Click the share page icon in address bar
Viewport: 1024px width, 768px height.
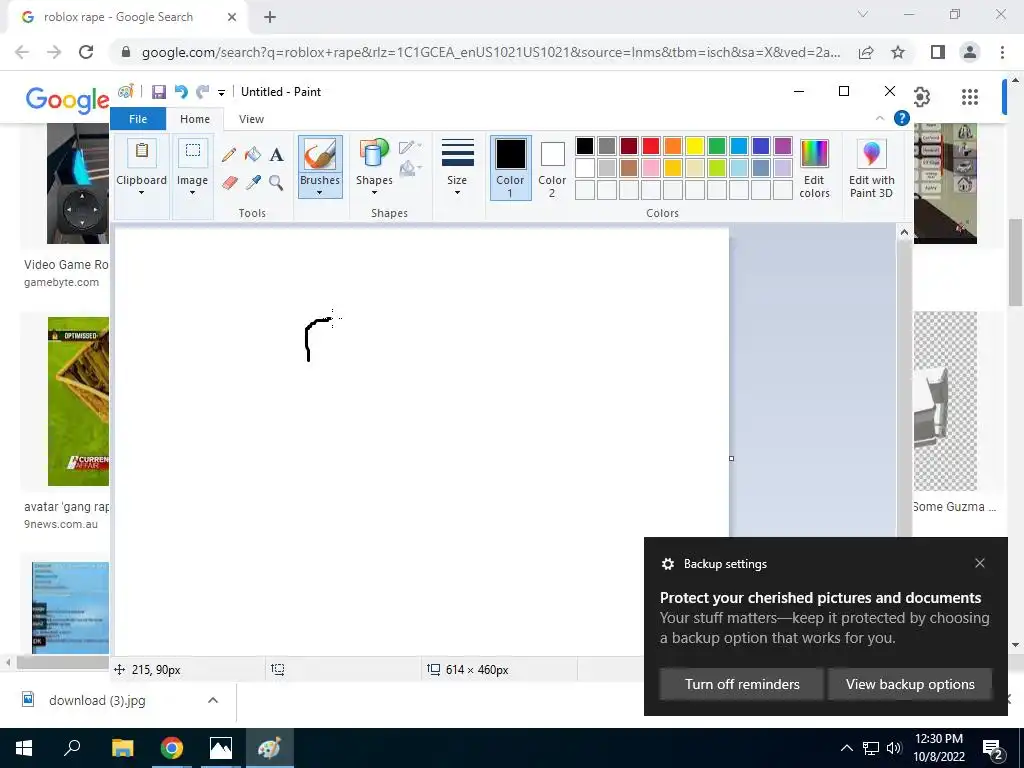coord(866,52)
